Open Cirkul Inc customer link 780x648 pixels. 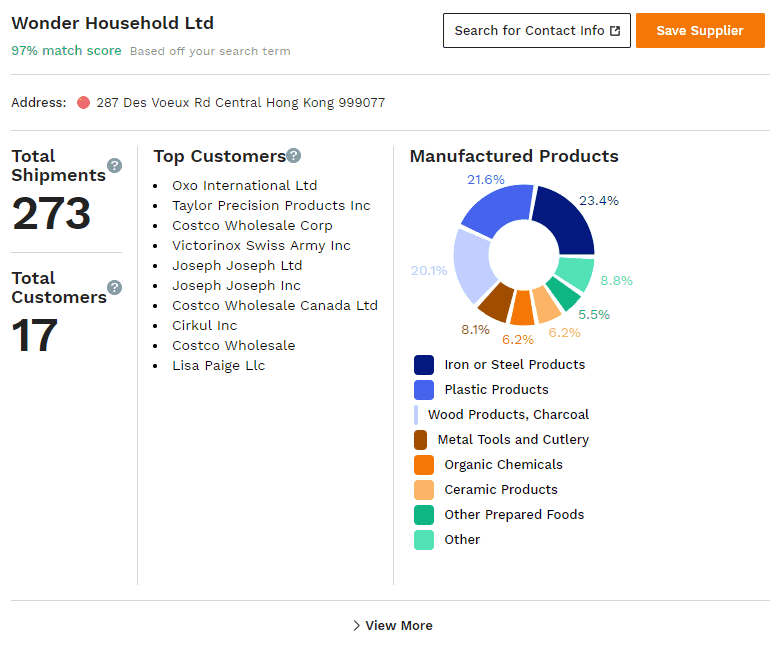point(204,325)
